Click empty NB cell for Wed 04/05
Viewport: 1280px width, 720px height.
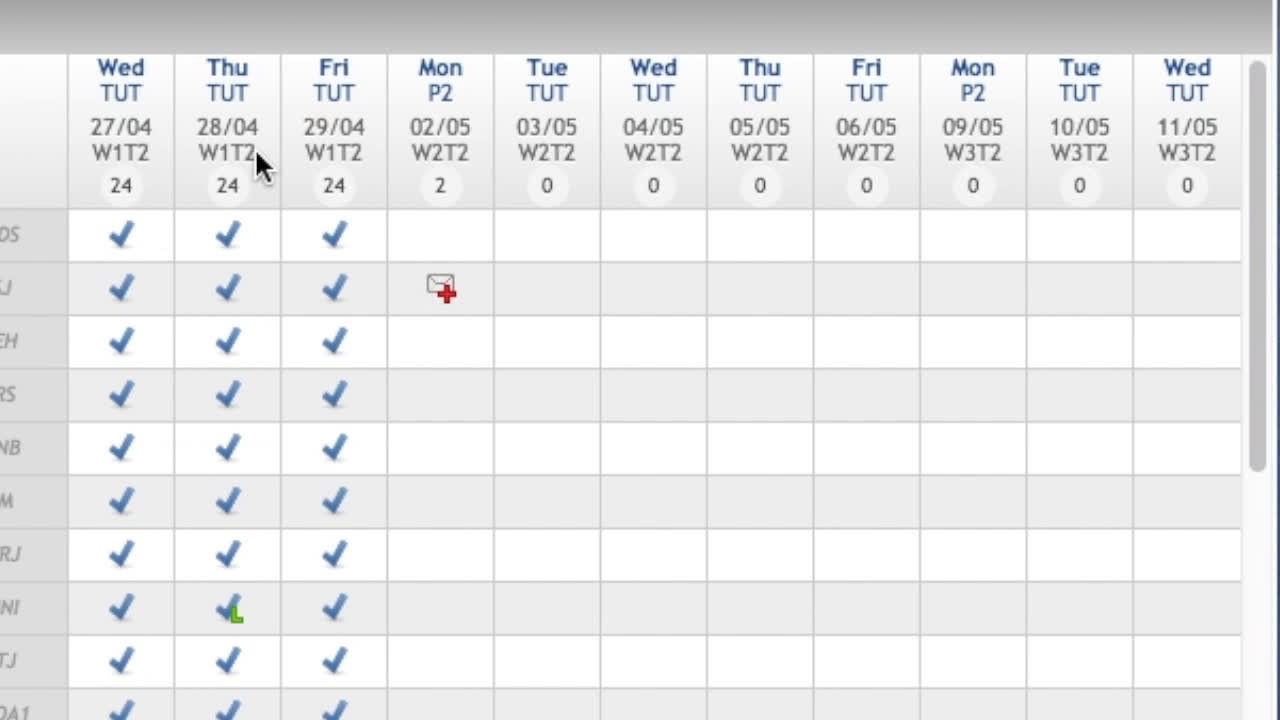(x=653, y=448)
